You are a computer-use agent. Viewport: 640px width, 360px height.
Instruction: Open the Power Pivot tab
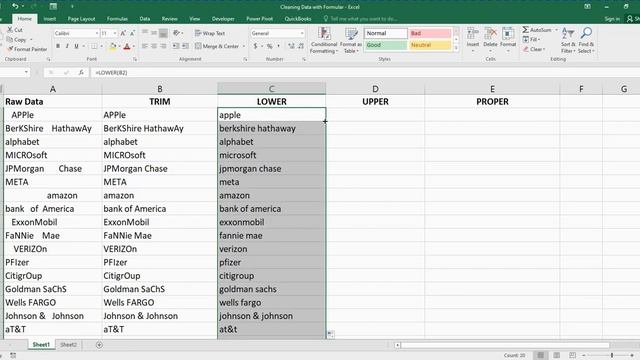[259, 19]
